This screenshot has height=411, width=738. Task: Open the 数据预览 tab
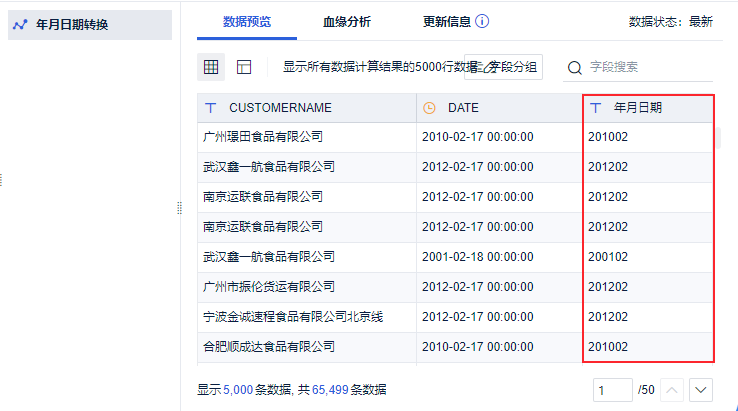247,22
